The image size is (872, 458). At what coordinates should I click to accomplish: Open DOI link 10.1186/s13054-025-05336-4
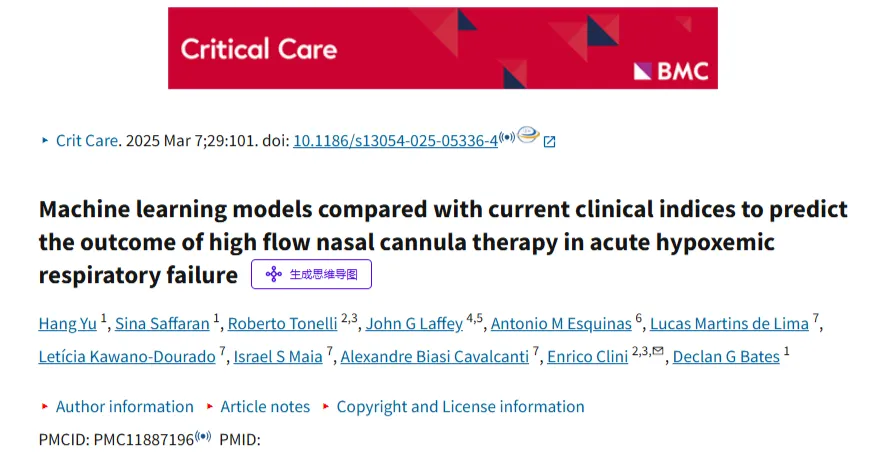pyautogui.click(x=395, y=141)
